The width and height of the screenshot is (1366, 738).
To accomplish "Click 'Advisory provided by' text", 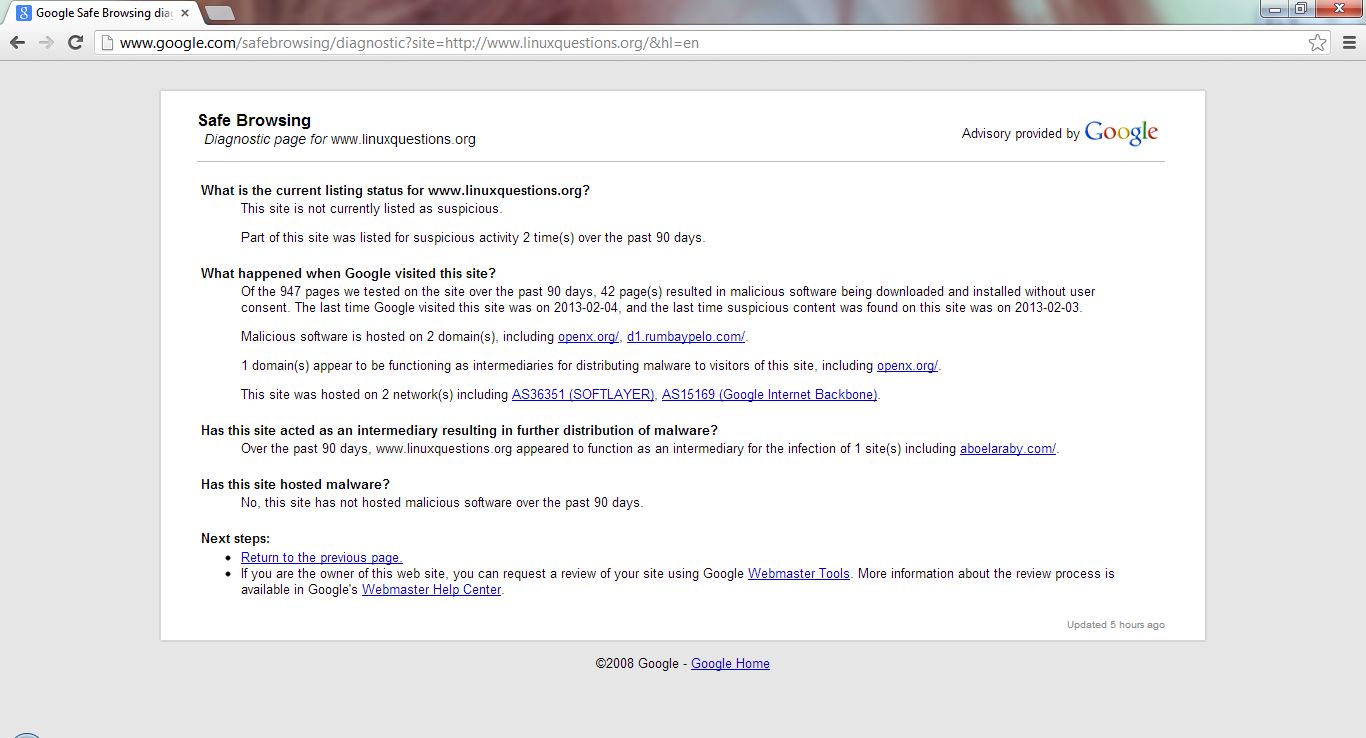I will pyautogui.click(x=1020, y=134).
